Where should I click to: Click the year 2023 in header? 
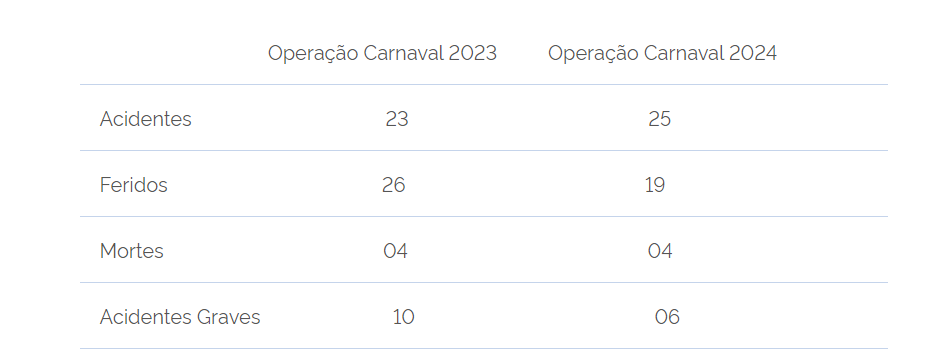pyautogui.click(x=473, y=54)
